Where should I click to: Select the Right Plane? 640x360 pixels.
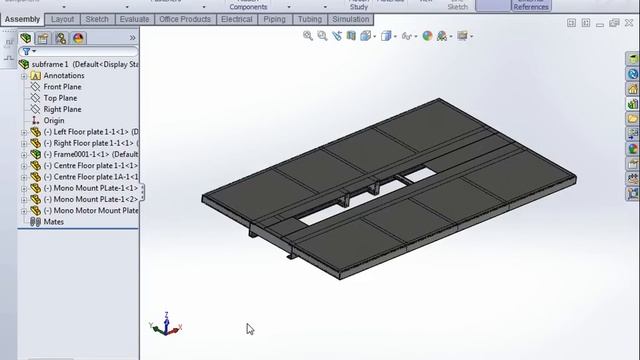pyautogui.click(x=62, y=109)
